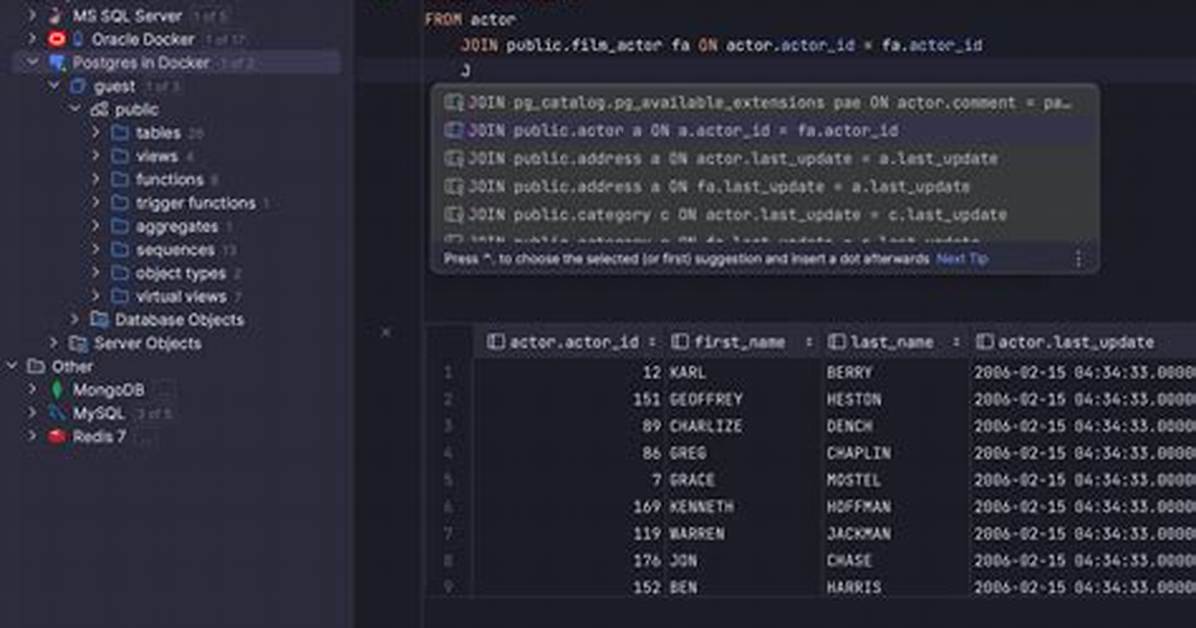Screen dimensions: 1196x628
Task: Expand the Server Objects node
Action: coord(53,343)
